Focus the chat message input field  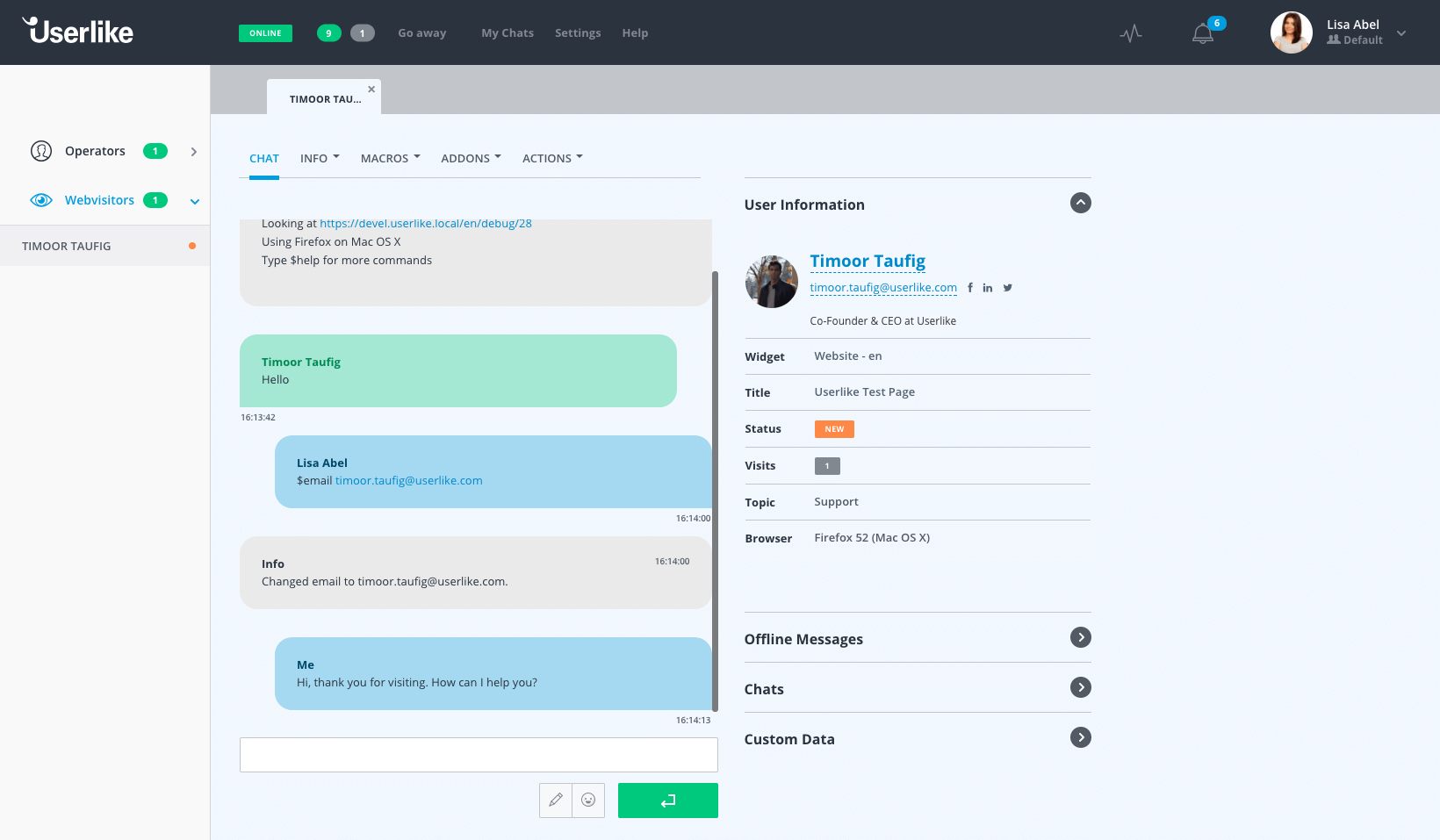(x=479, y=755)
